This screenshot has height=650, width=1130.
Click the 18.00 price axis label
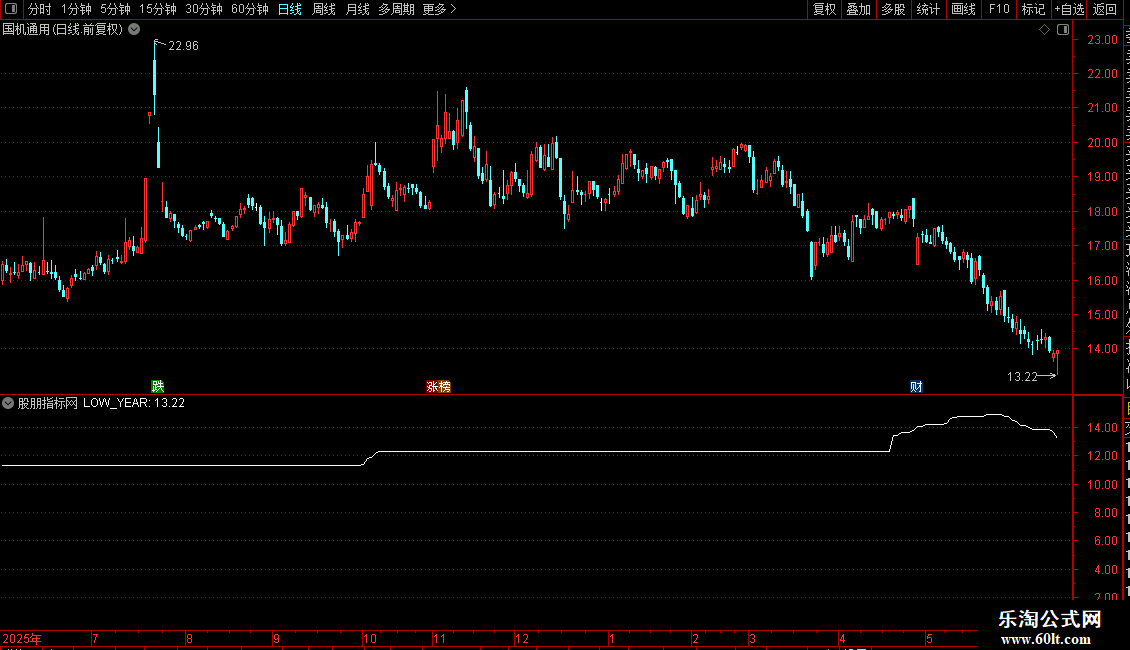coord(1103,212)
